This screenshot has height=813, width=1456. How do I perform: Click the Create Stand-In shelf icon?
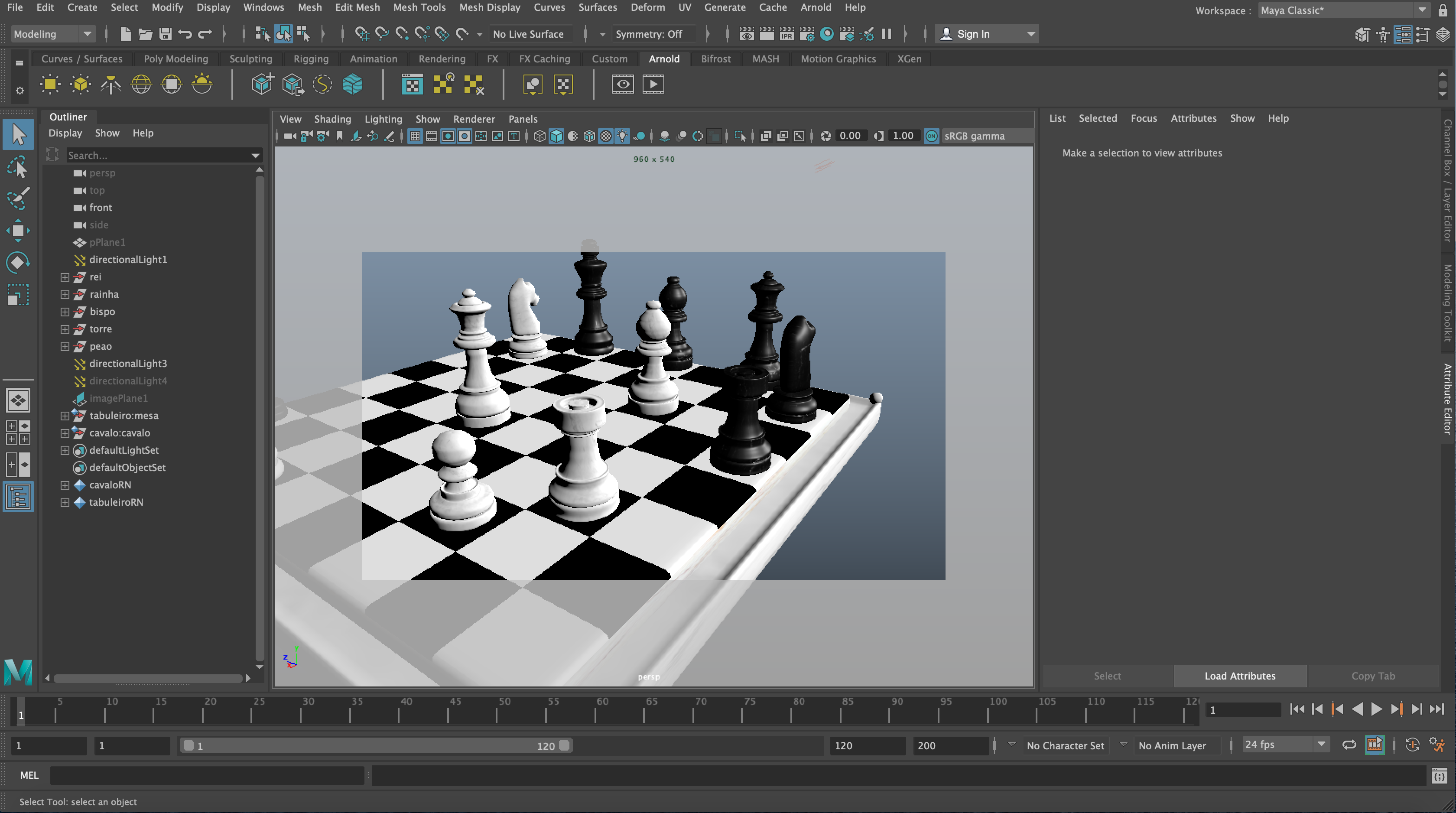pos(262,85)
